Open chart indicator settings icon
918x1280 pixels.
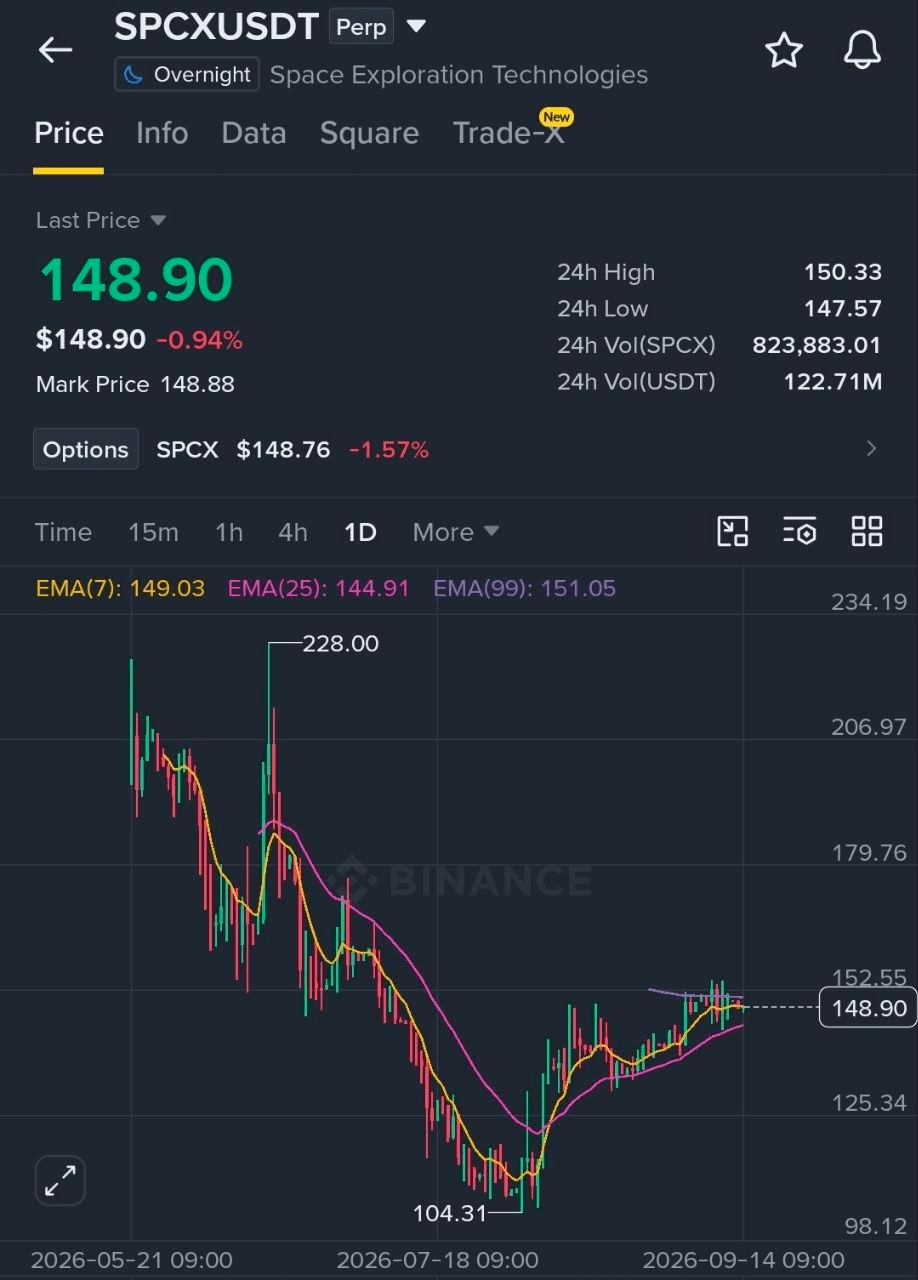800,531
